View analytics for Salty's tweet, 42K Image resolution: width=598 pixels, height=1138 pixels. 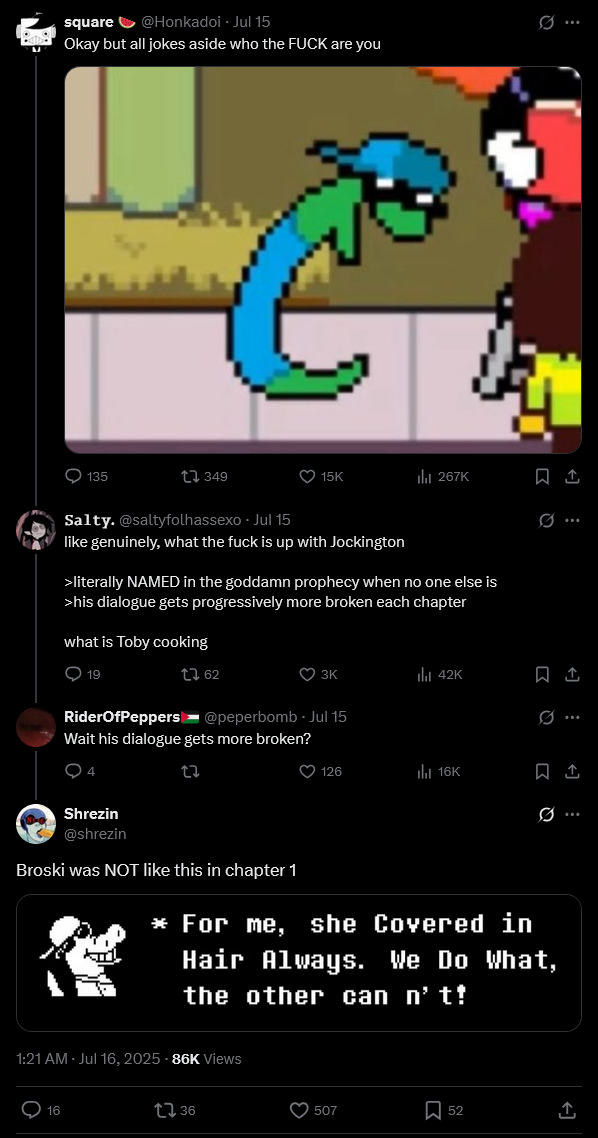tap(440, 674)
